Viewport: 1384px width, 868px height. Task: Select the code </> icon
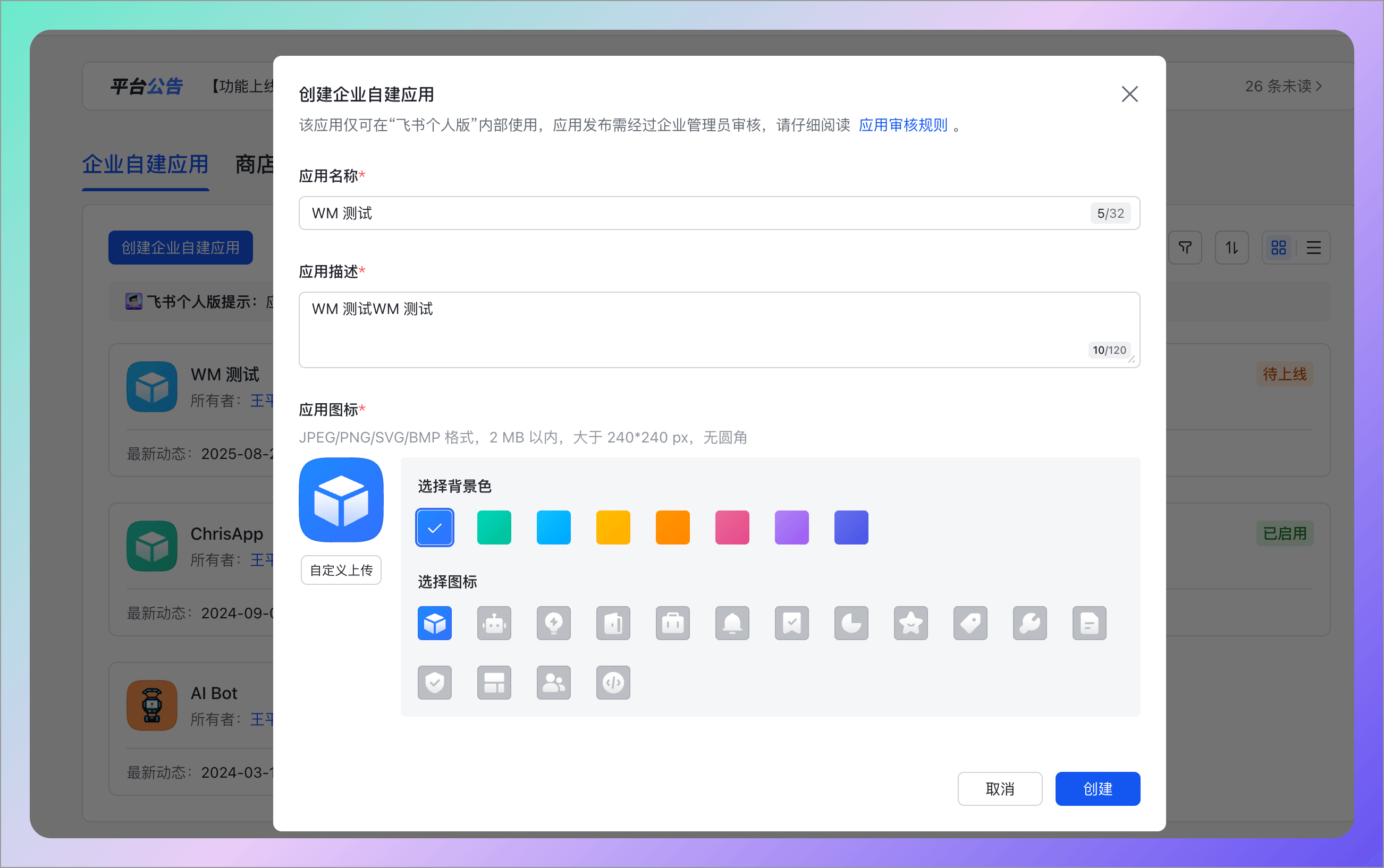pyautogui.click(x=613, y=683)
